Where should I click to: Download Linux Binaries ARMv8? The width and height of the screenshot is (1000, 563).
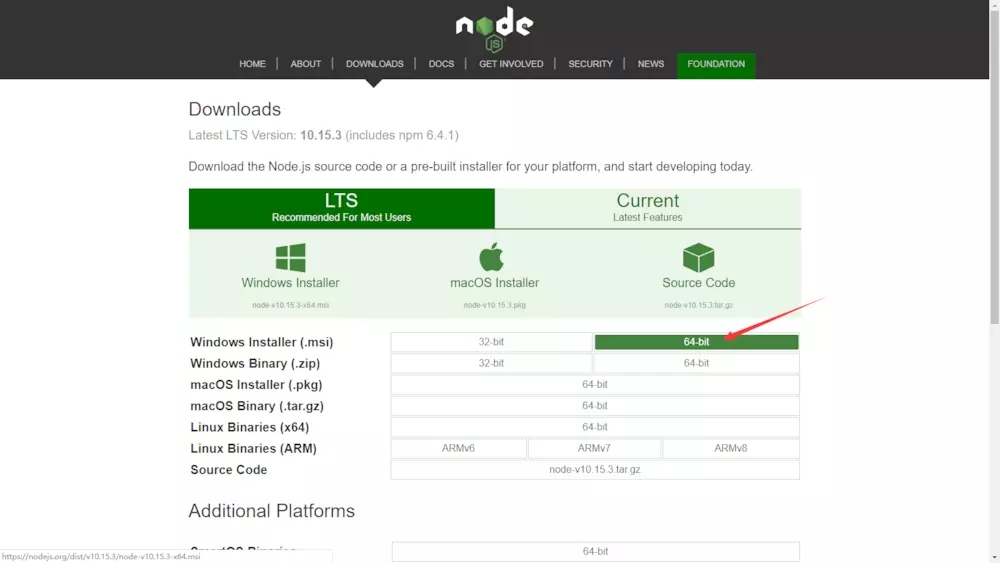point(731,448)
